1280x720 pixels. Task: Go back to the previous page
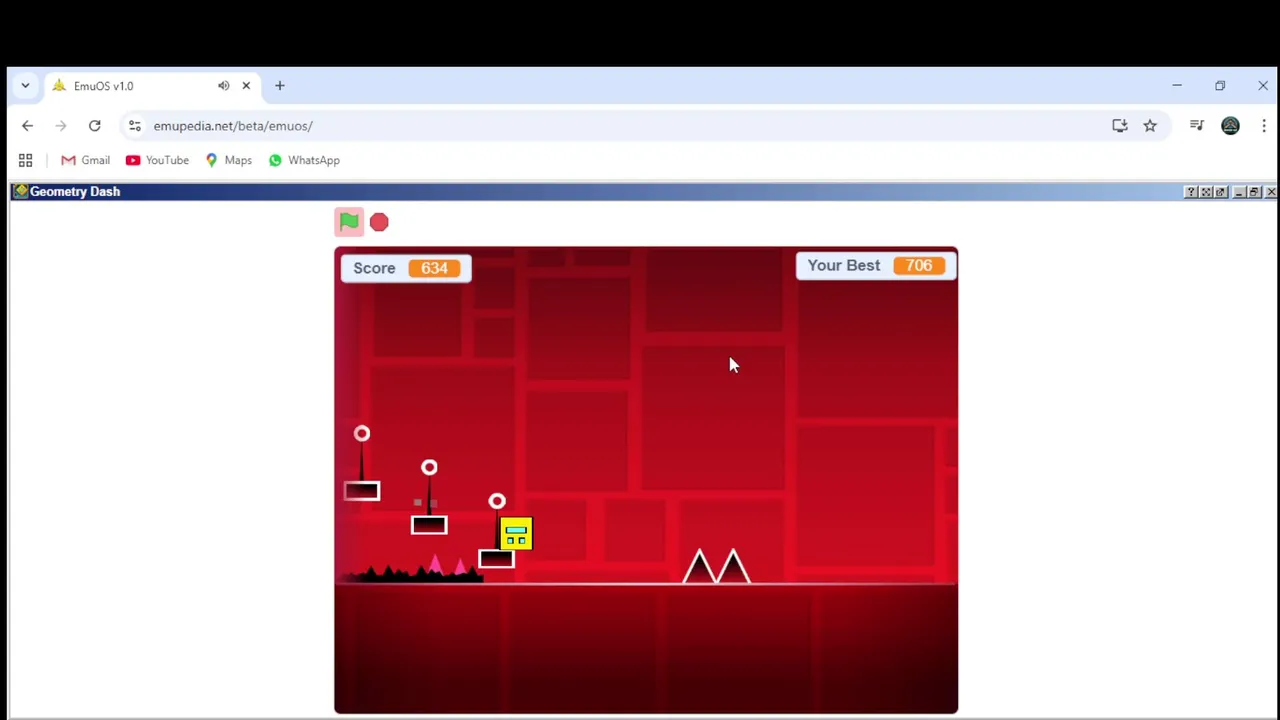point(27,126)
